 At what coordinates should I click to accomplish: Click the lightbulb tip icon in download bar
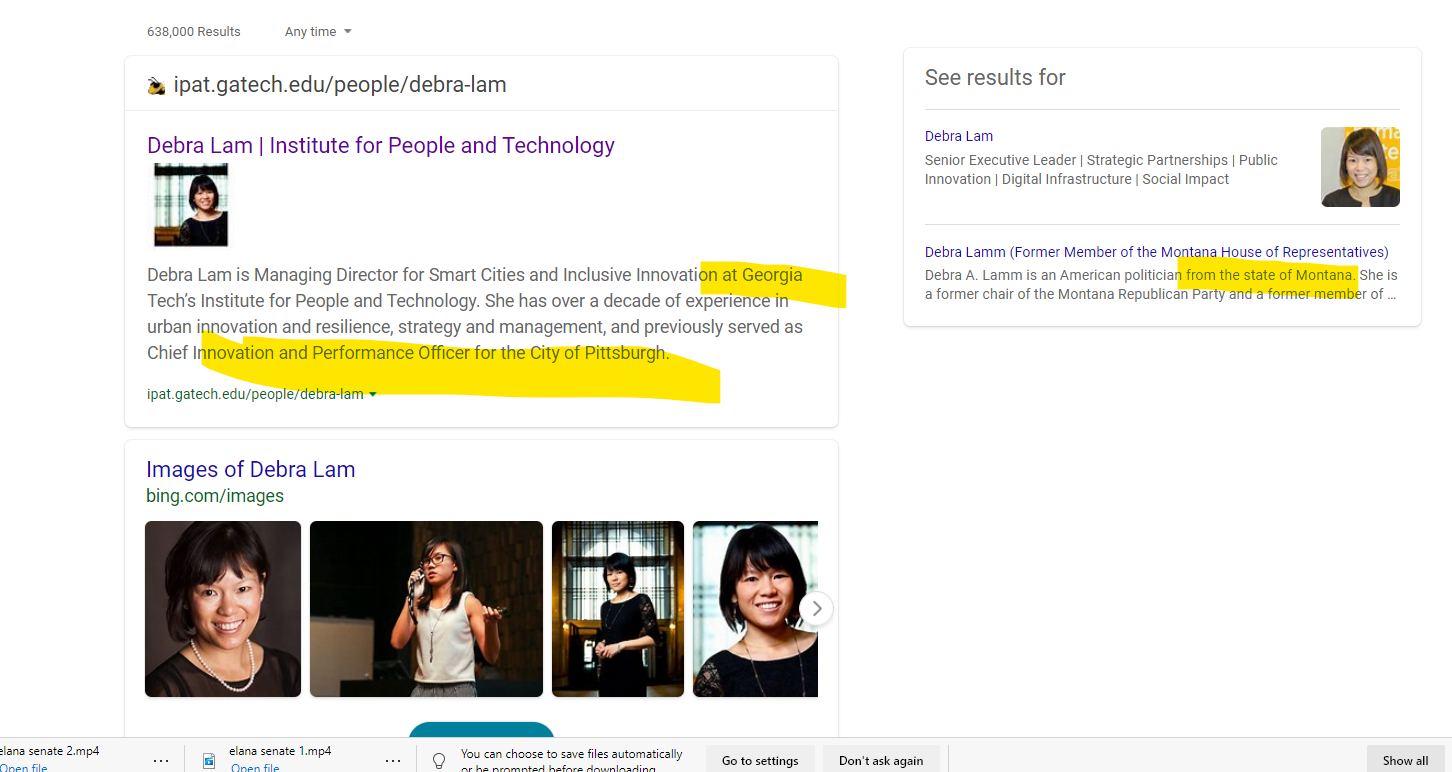[438, 761]
